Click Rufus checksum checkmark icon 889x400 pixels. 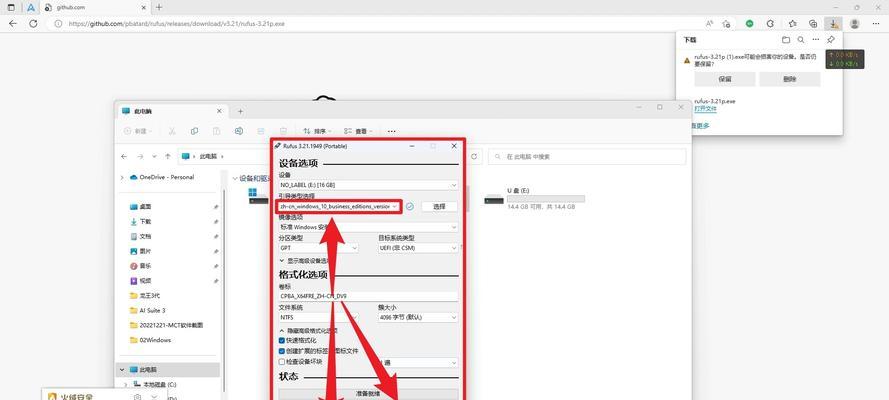tap(409, 207)
